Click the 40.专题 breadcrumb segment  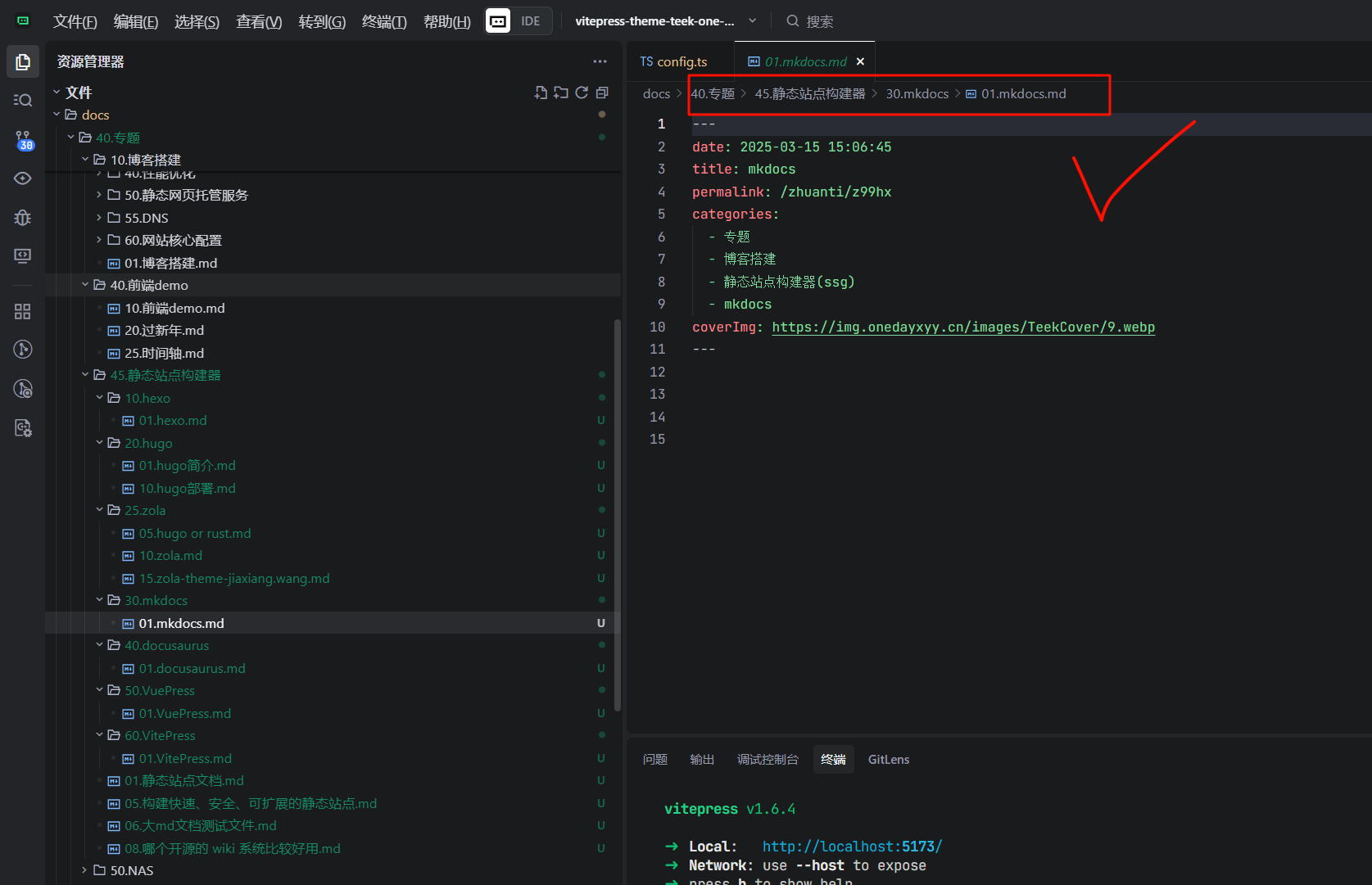click(713, 94)
